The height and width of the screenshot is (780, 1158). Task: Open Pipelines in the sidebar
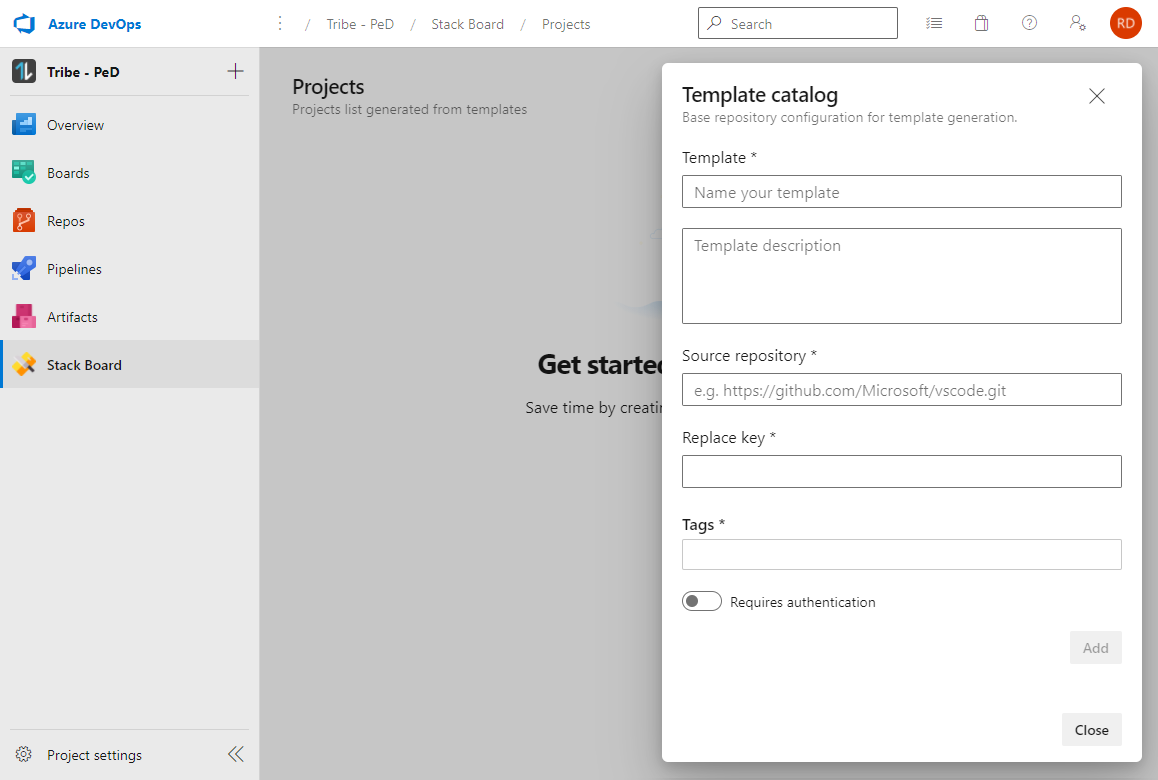click(130, 269)
